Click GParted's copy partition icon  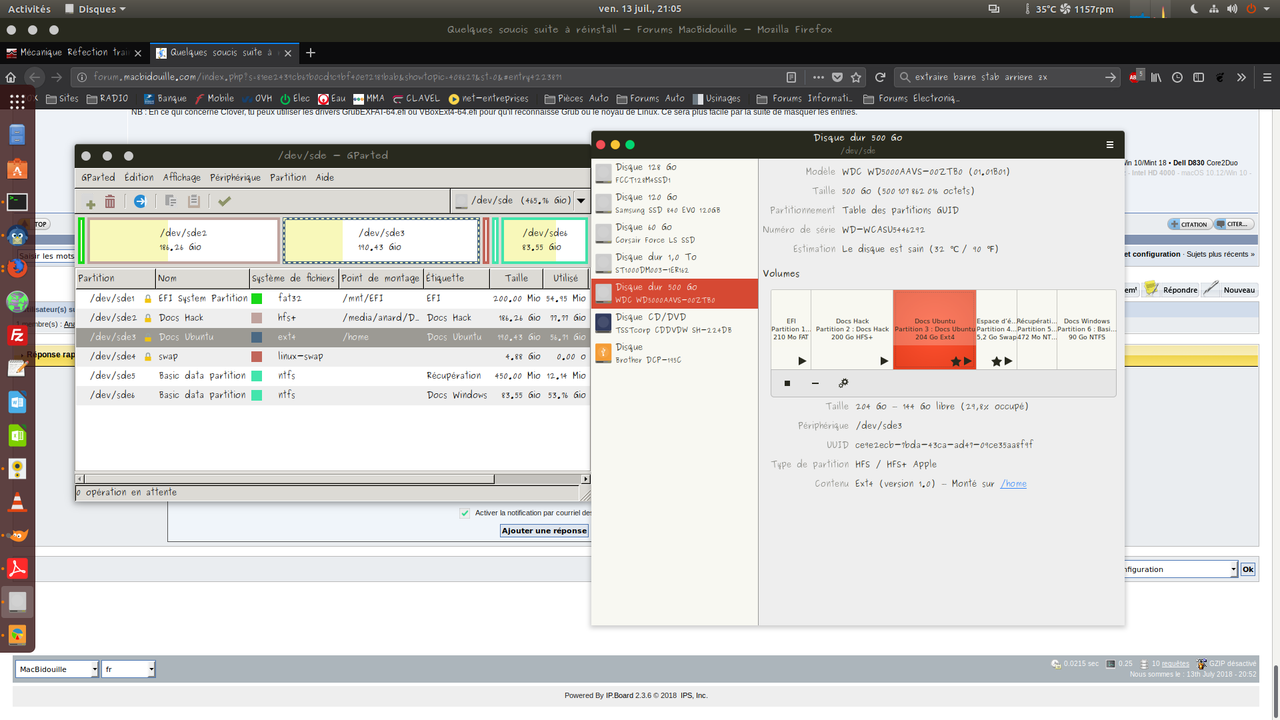[170, 202]
